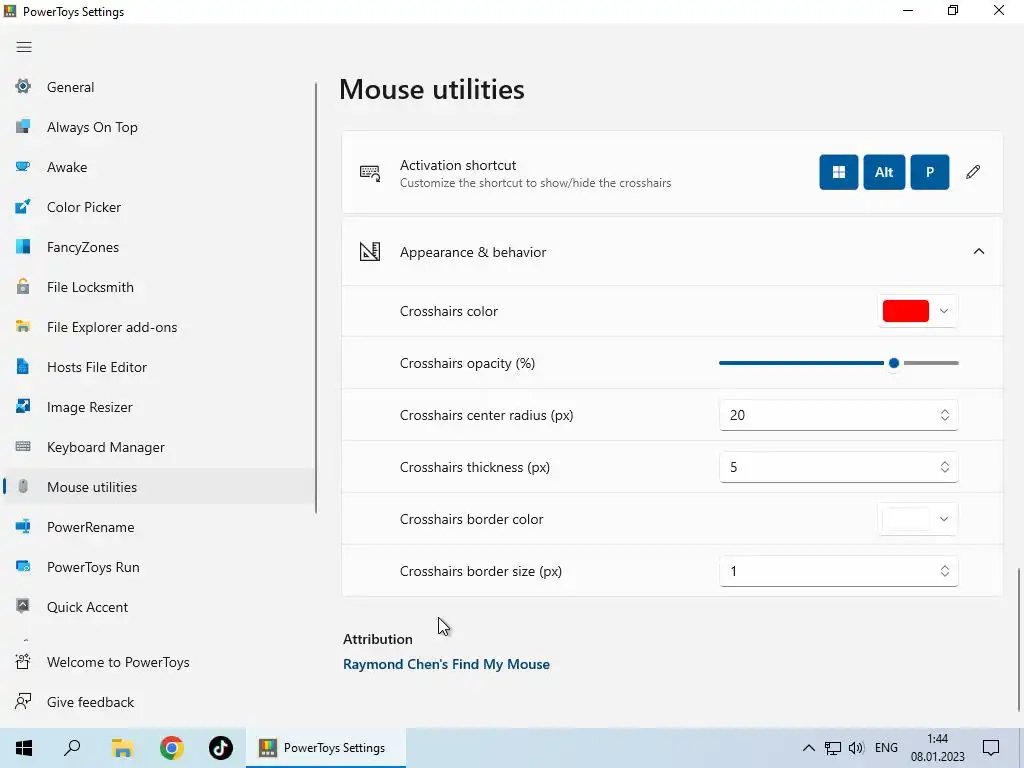Click the Crosshairs thickness input field
Screen dimensions: 1024x768
(x=839, y=467)
